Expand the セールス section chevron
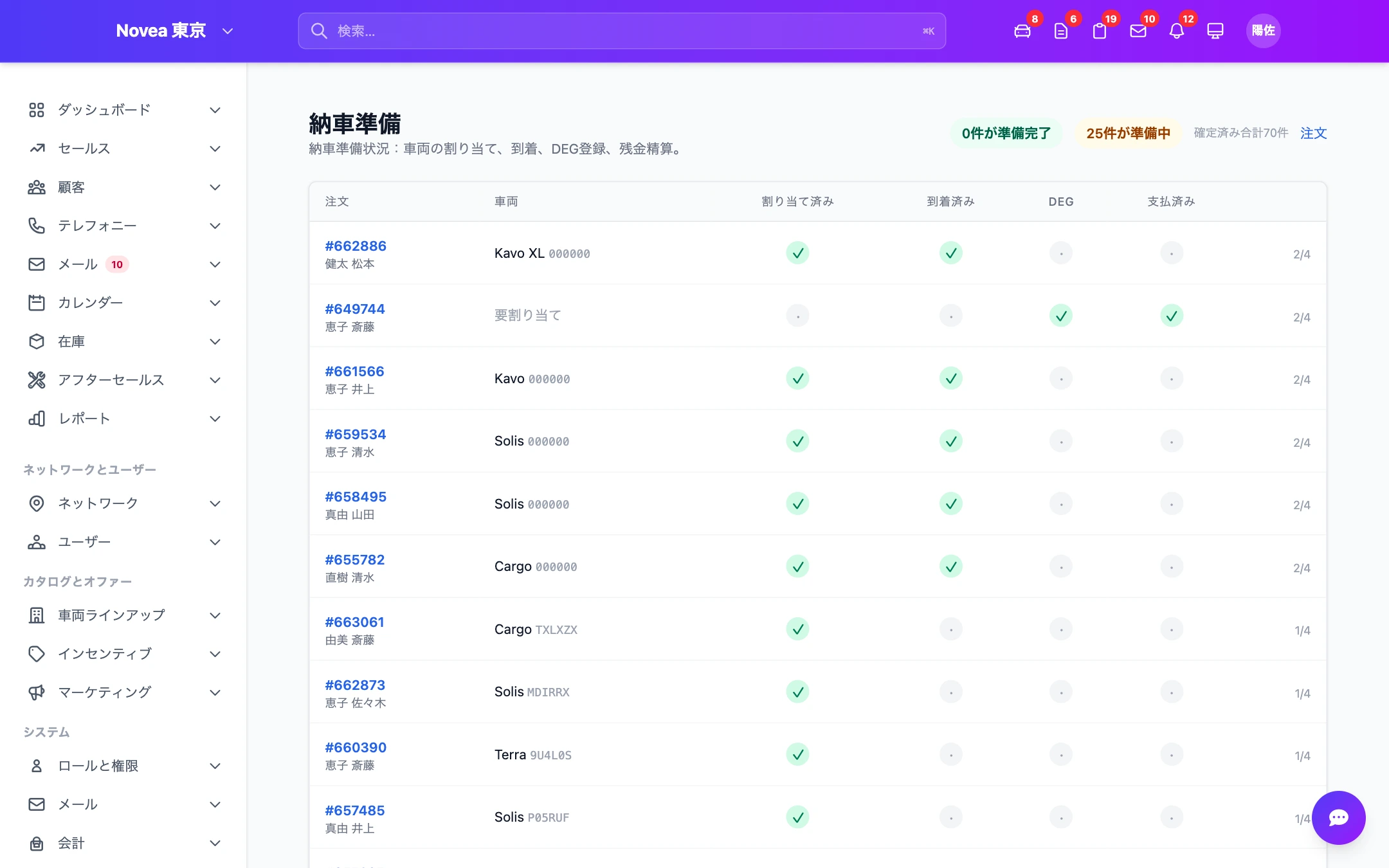This screenshot has width=1389, height=868. [215, 149]
